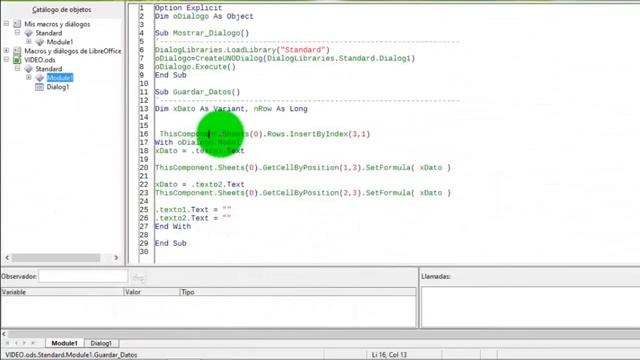Select the highlighted Module1 under VIDEO.ods

(60, 78)
